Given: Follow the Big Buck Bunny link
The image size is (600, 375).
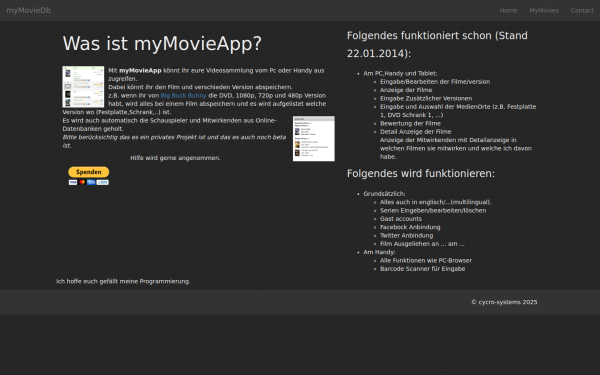Looking at the screenshot, I should click(x=183, y=95).
